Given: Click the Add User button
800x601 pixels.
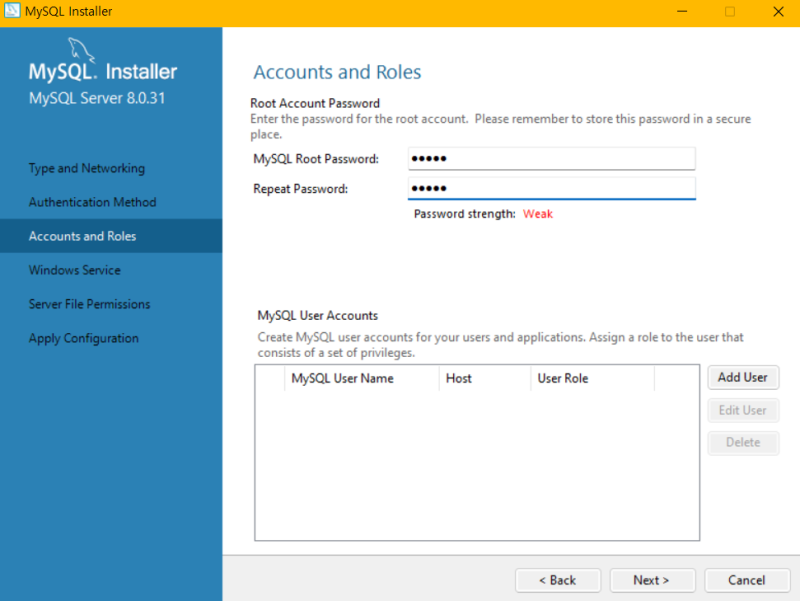Looking at the screenshot, I should tap(743, 377).
